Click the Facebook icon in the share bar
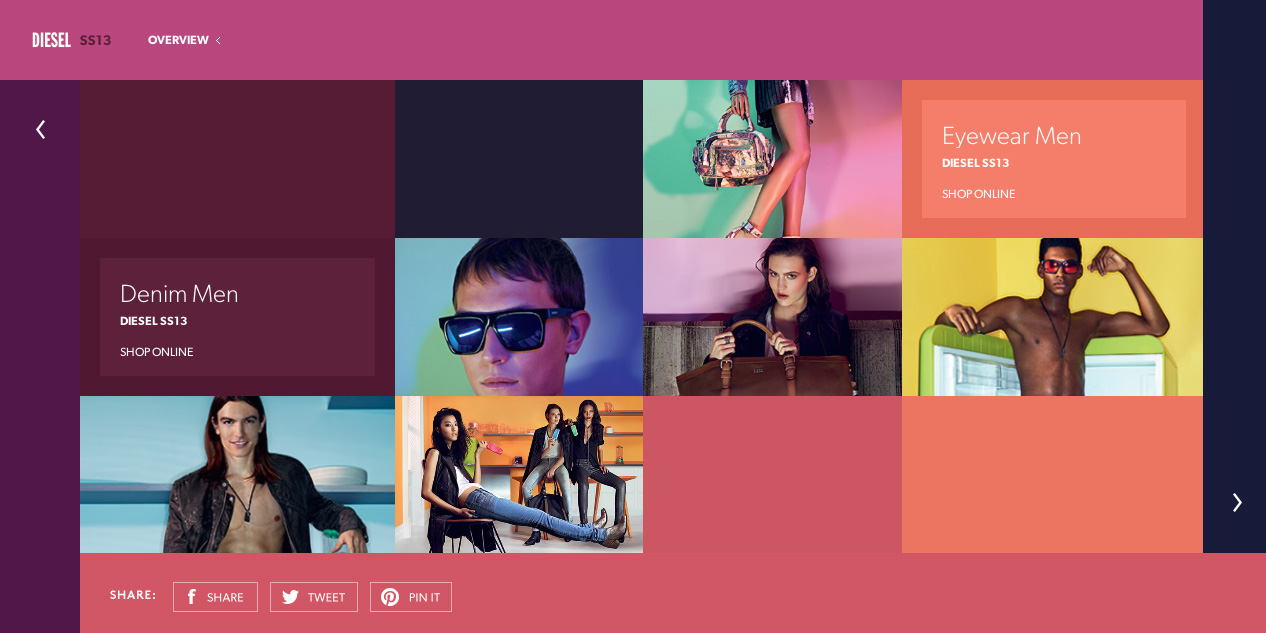Screen dimensions: 1266x633 191,597
